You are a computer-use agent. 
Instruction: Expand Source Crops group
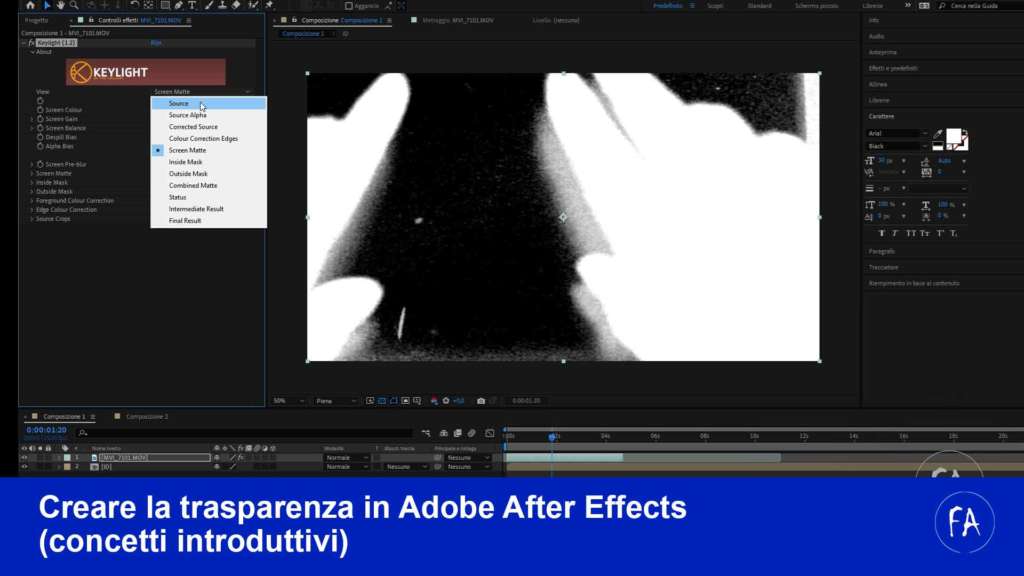point(32,219)
